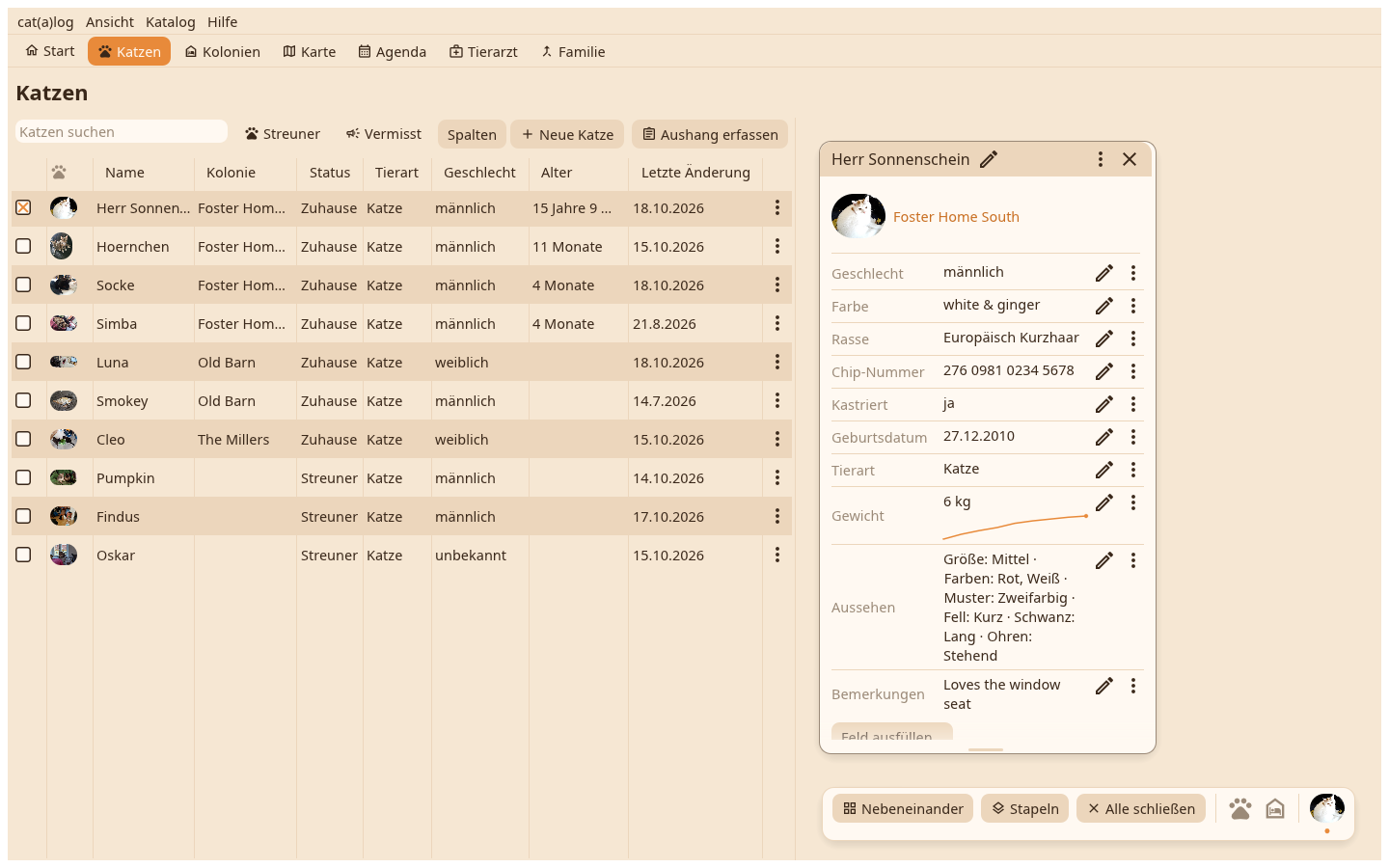The width and height of the screenshot is (1389, 868).
Task: Open row menu for Luna
Action: coord(777,362)
